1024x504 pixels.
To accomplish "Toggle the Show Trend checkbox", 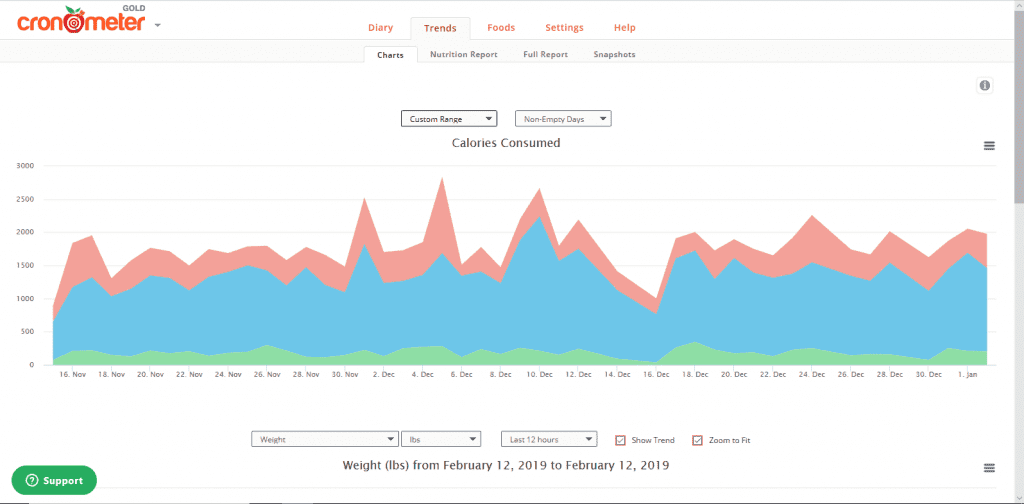I will pos(620,440).
